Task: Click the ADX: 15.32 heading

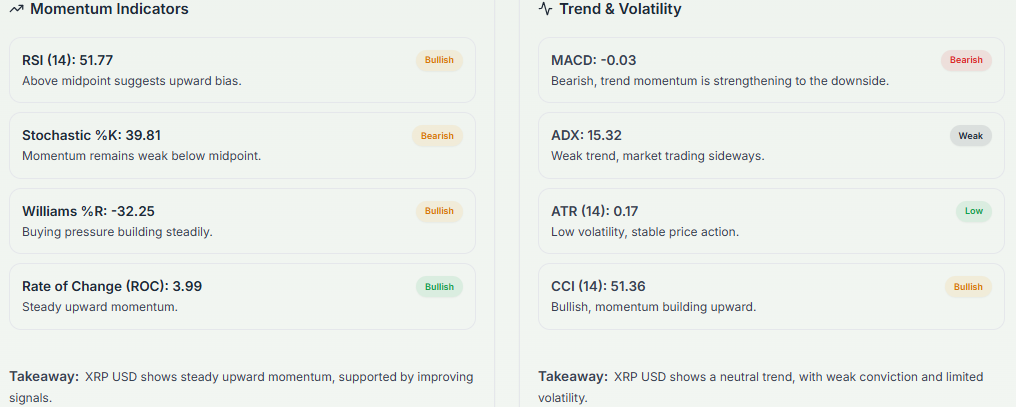Action: point(587,136)
